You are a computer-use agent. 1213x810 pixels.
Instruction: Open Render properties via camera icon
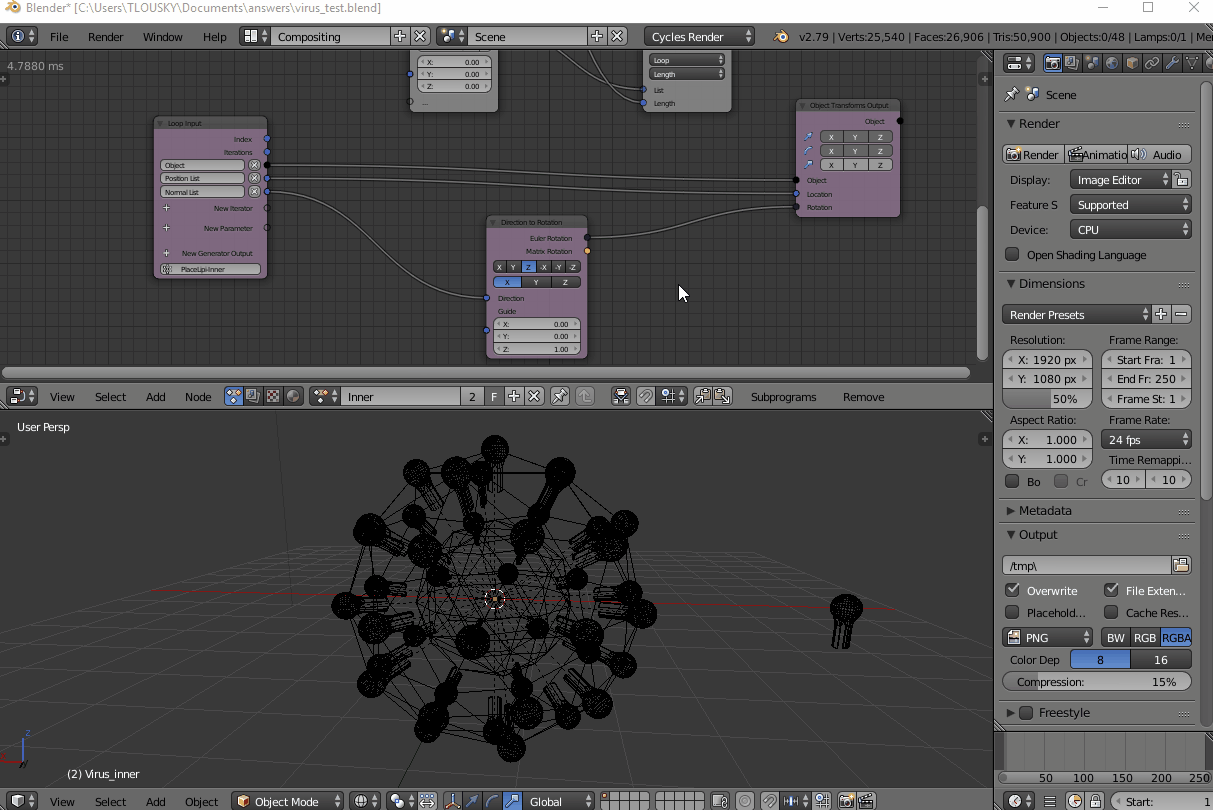[1053, 62]
